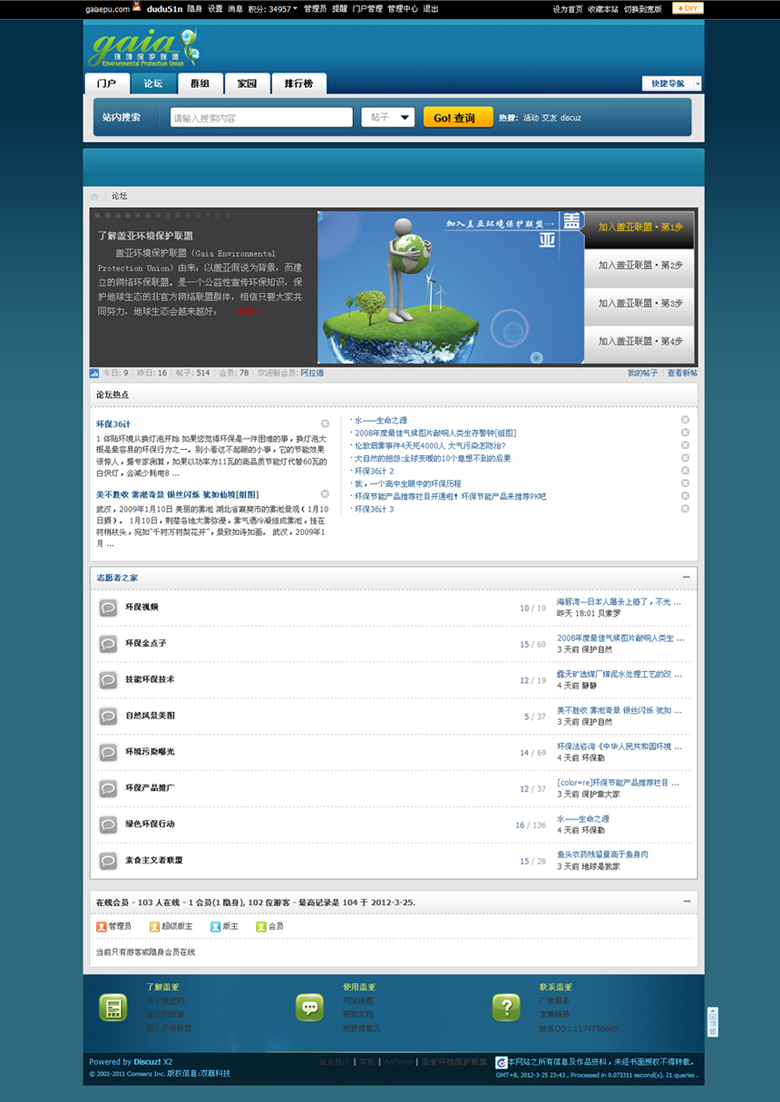Click the site search input field

pyautogui.click(x=261, y=117)
